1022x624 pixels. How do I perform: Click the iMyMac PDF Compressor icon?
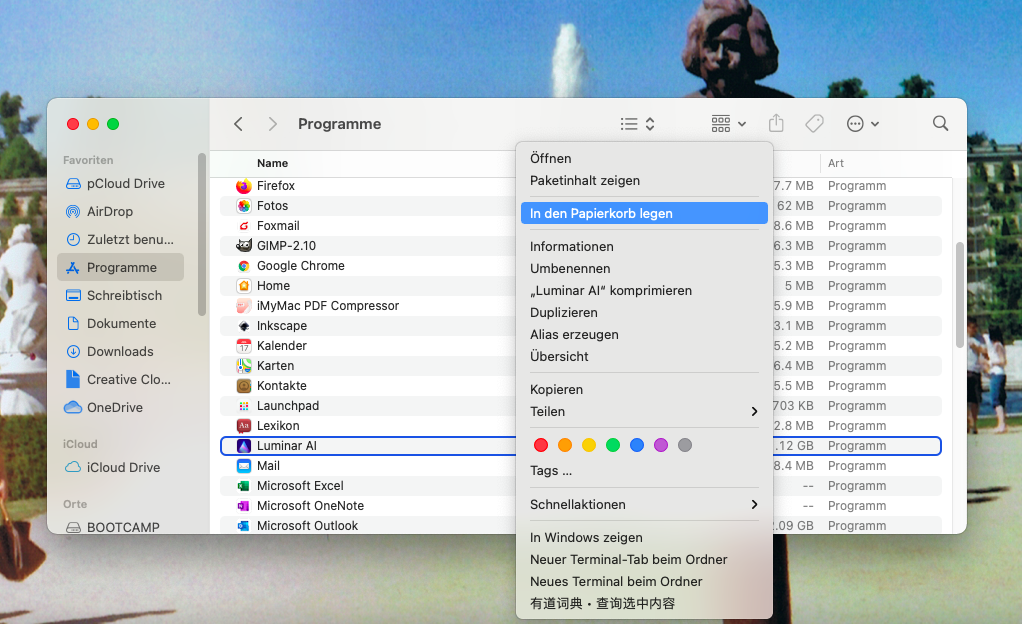tap(244, 306)
